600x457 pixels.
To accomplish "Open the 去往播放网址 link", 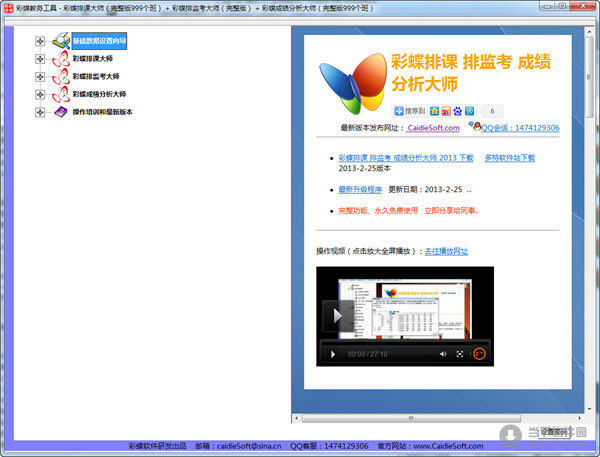I will (x=446, y=251).
